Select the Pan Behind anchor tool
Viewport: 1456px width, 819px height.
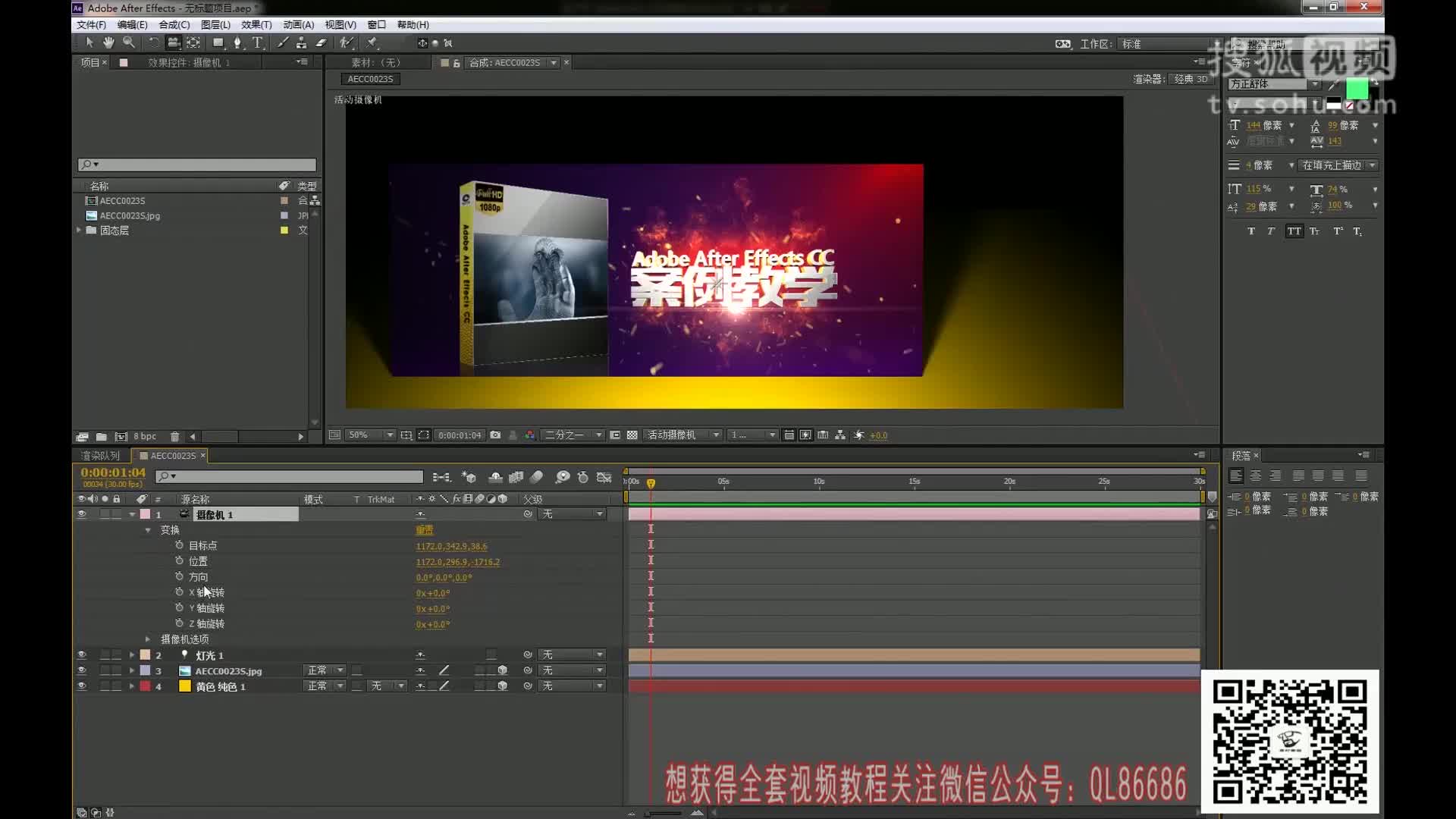(x=194, y=42)
